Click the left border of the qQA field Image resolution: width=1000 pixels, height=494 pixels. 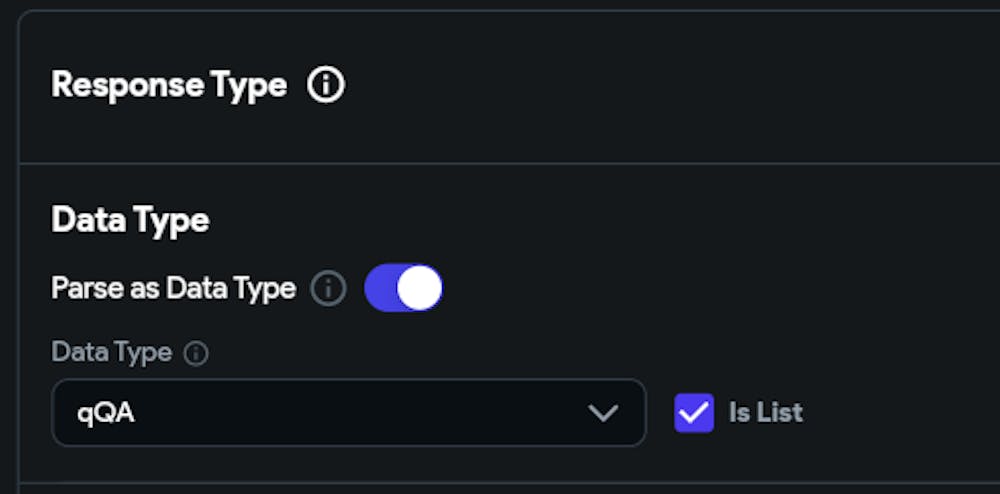pyautogui.click(x=52, y=412)
